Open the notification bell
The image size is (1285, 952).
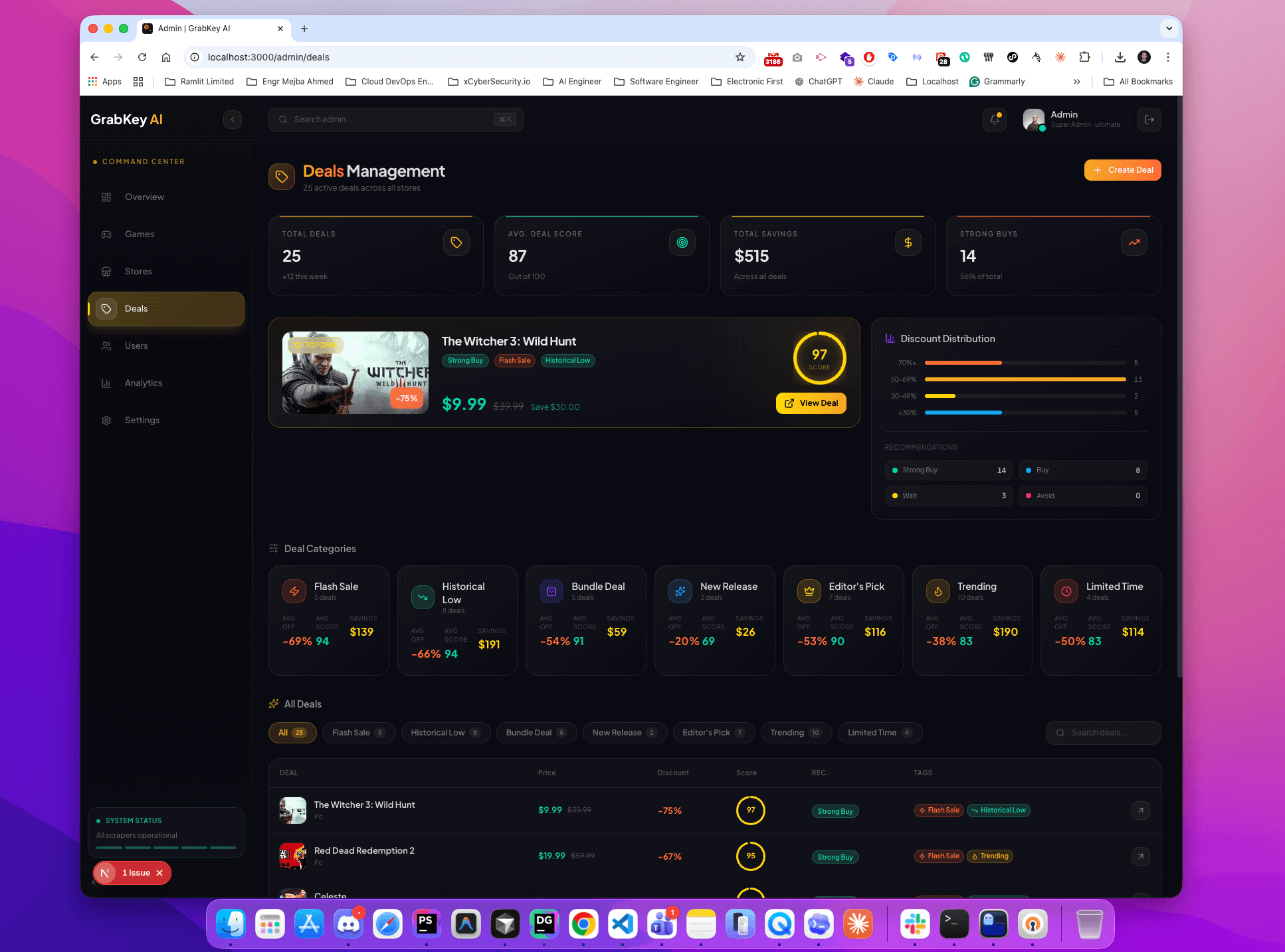point(994,120)
